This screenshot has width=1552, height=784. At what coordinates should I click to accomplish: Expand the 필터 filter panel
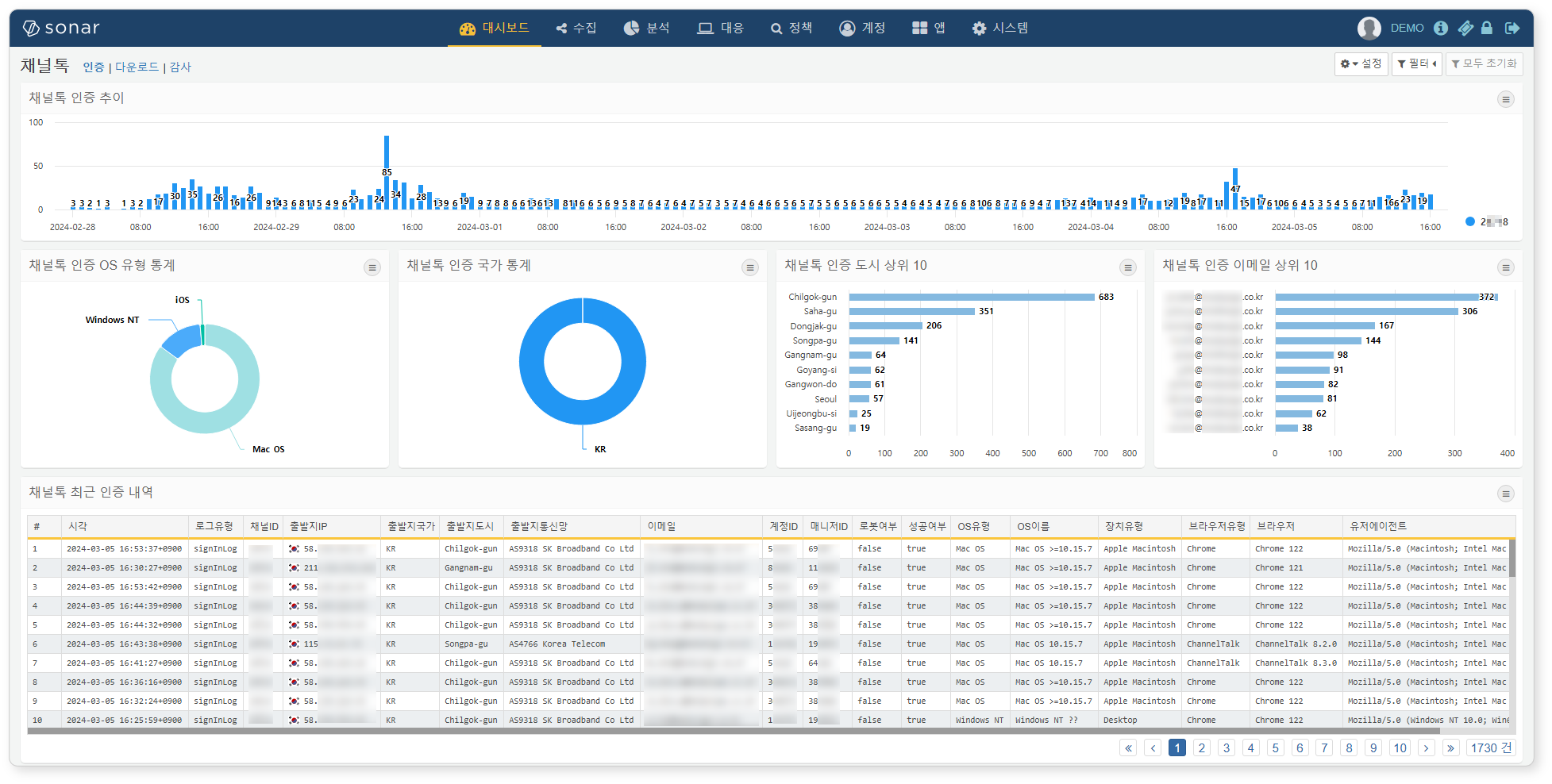(1416, 63)
